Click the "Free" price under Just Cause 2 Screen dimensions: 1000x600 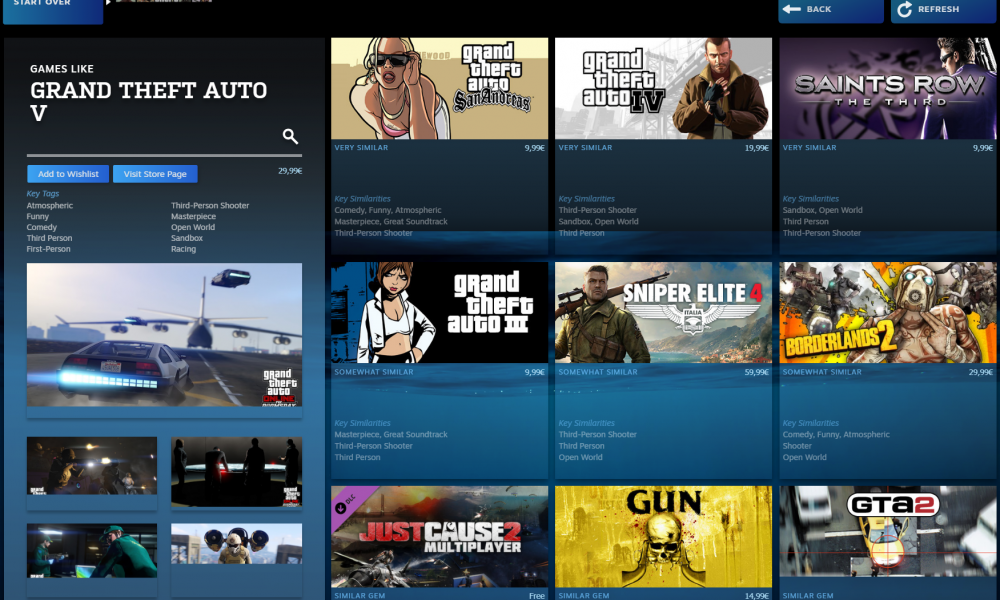(537, 596)
